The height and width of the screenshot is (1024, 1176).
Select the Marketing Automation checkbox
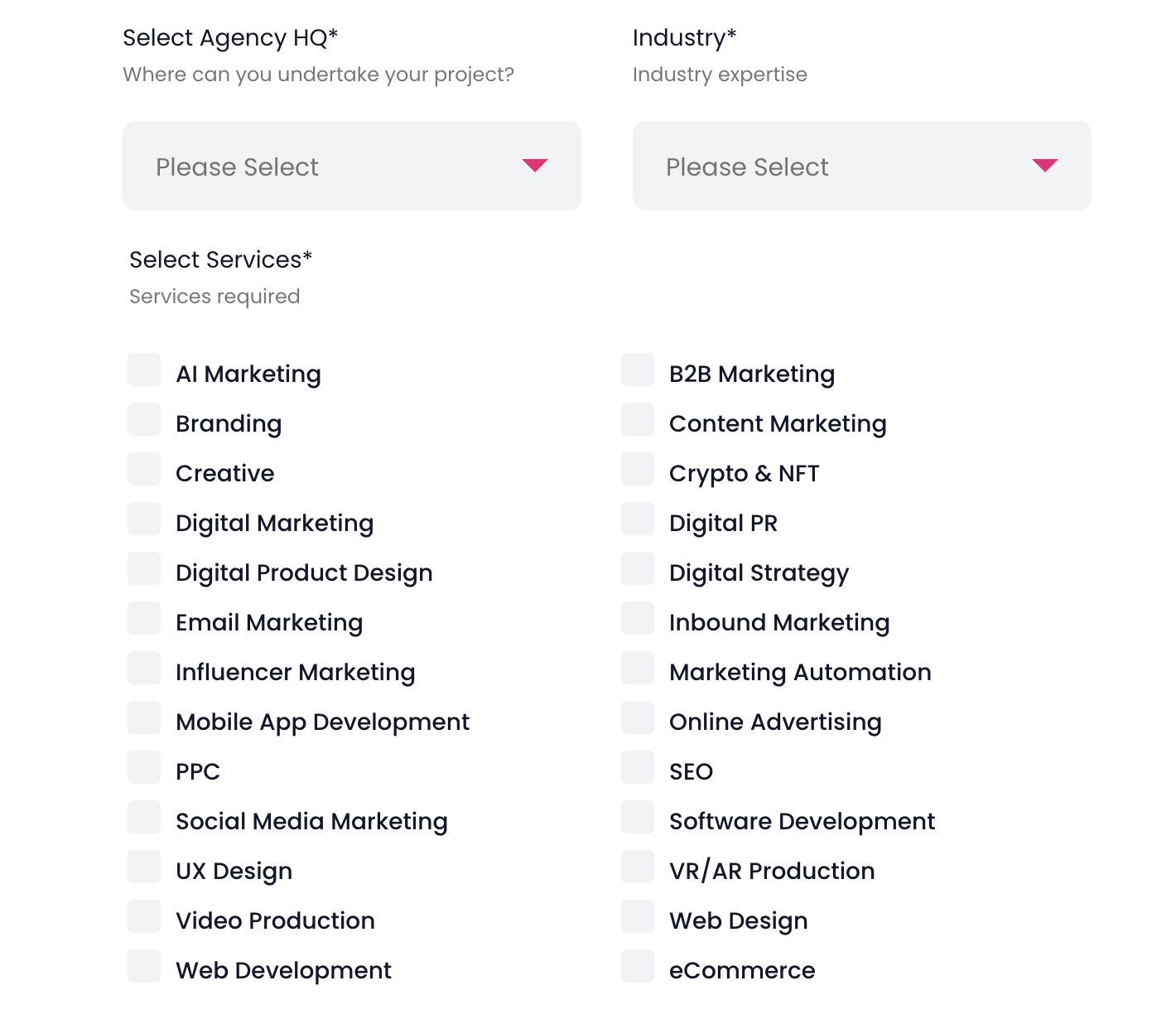click(638, 668)
